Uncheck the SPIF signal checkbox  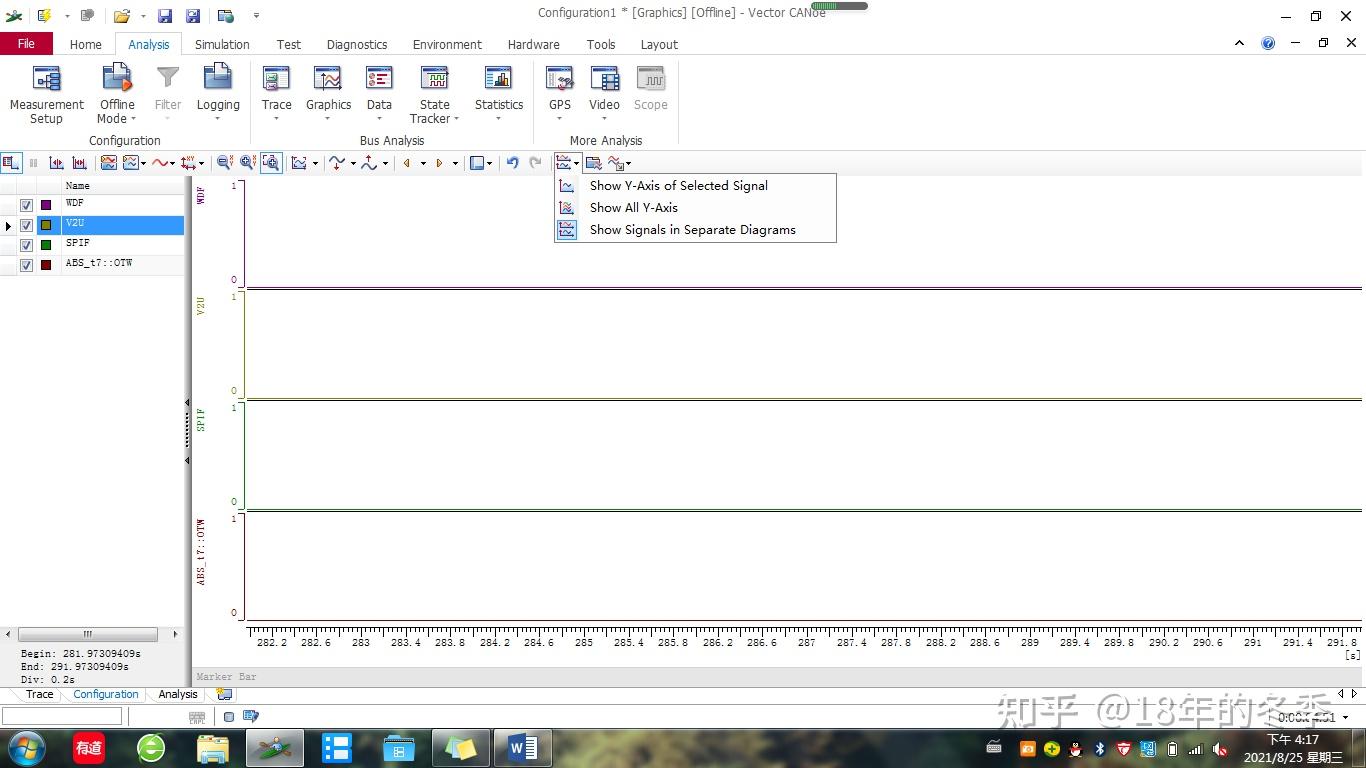point(27,245)
